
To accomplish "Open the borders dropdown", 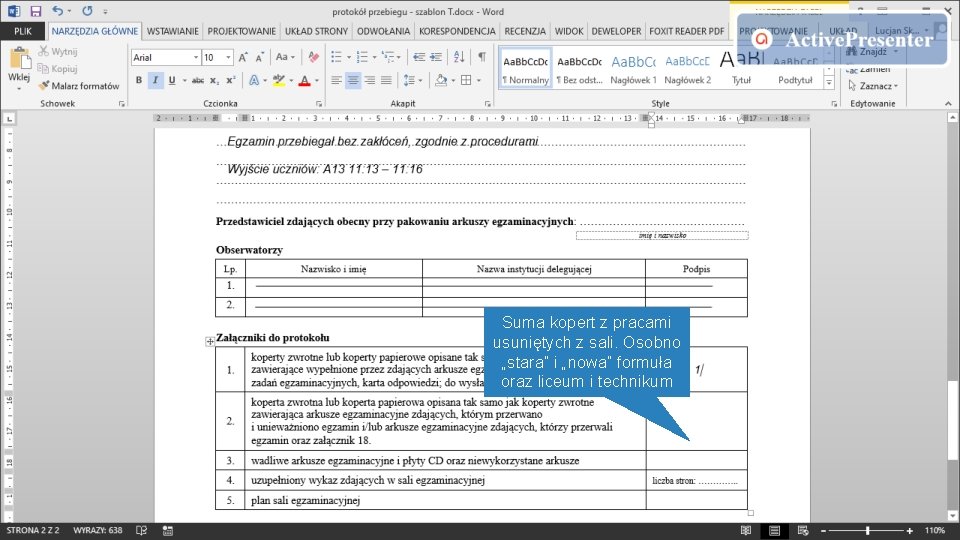I will pos(478,80).
